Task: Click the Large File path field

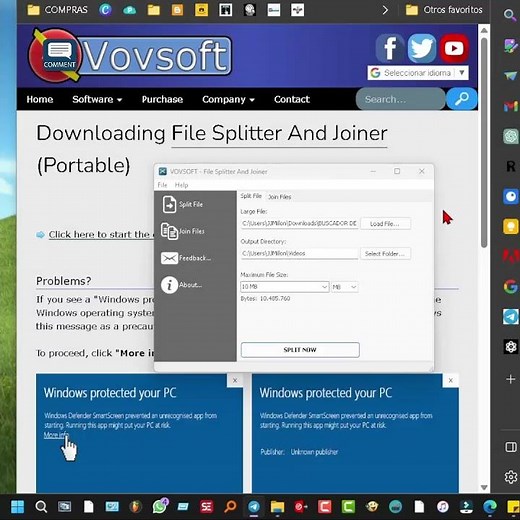Action: [x=299, y=224]
